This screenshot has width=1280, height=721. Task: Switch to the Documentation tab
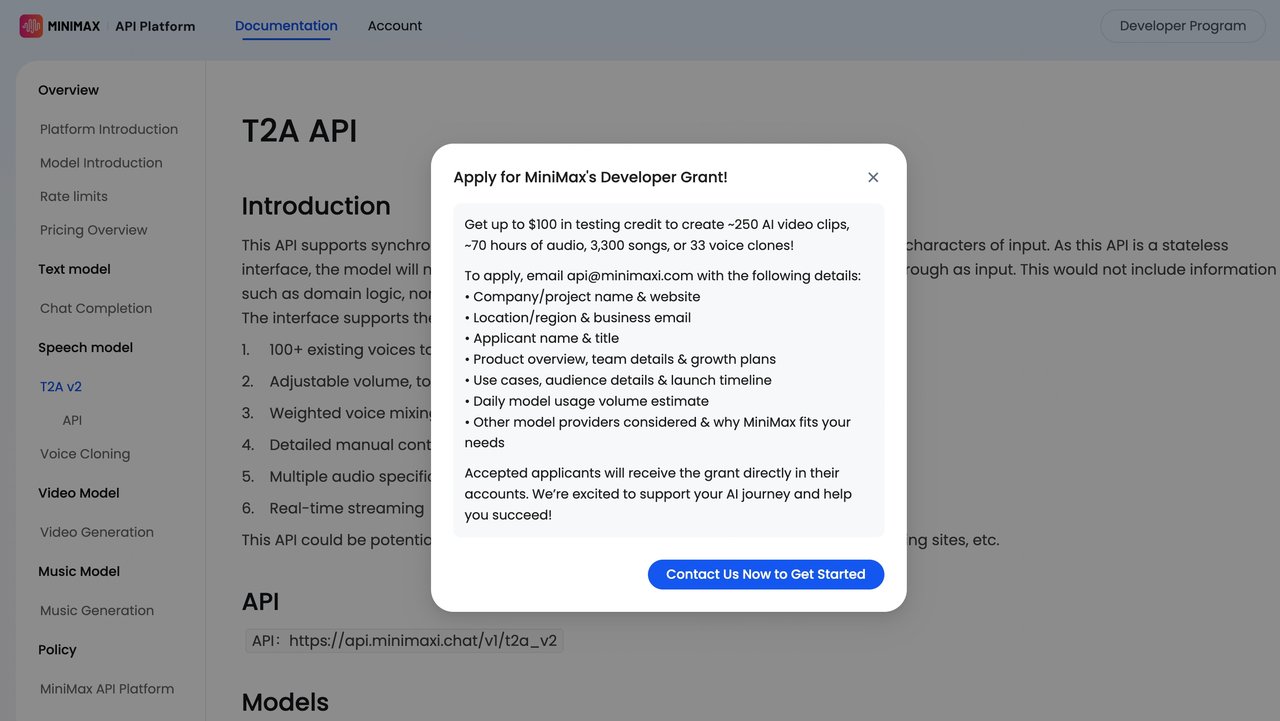coord(286,26)
